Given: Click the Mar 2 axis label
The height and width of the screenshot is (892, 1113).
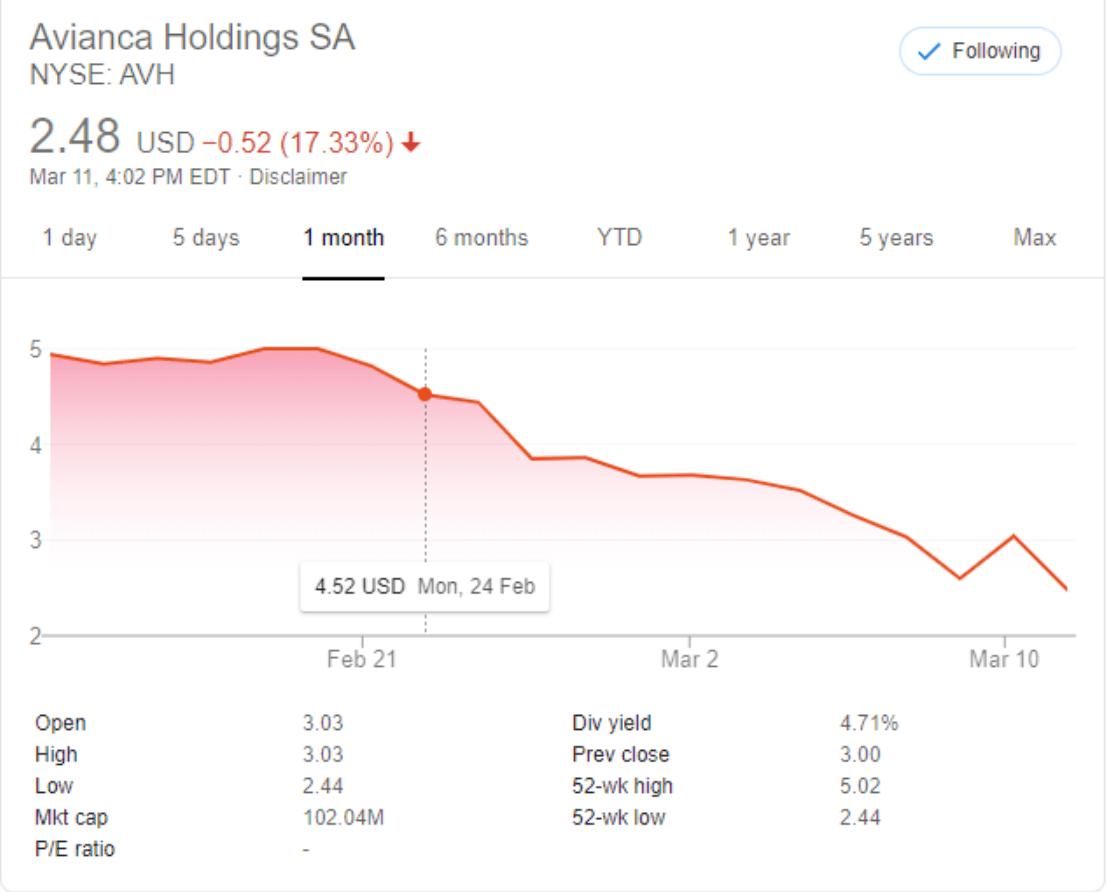Looking at the screenshot, I should (x=689, y=661).
